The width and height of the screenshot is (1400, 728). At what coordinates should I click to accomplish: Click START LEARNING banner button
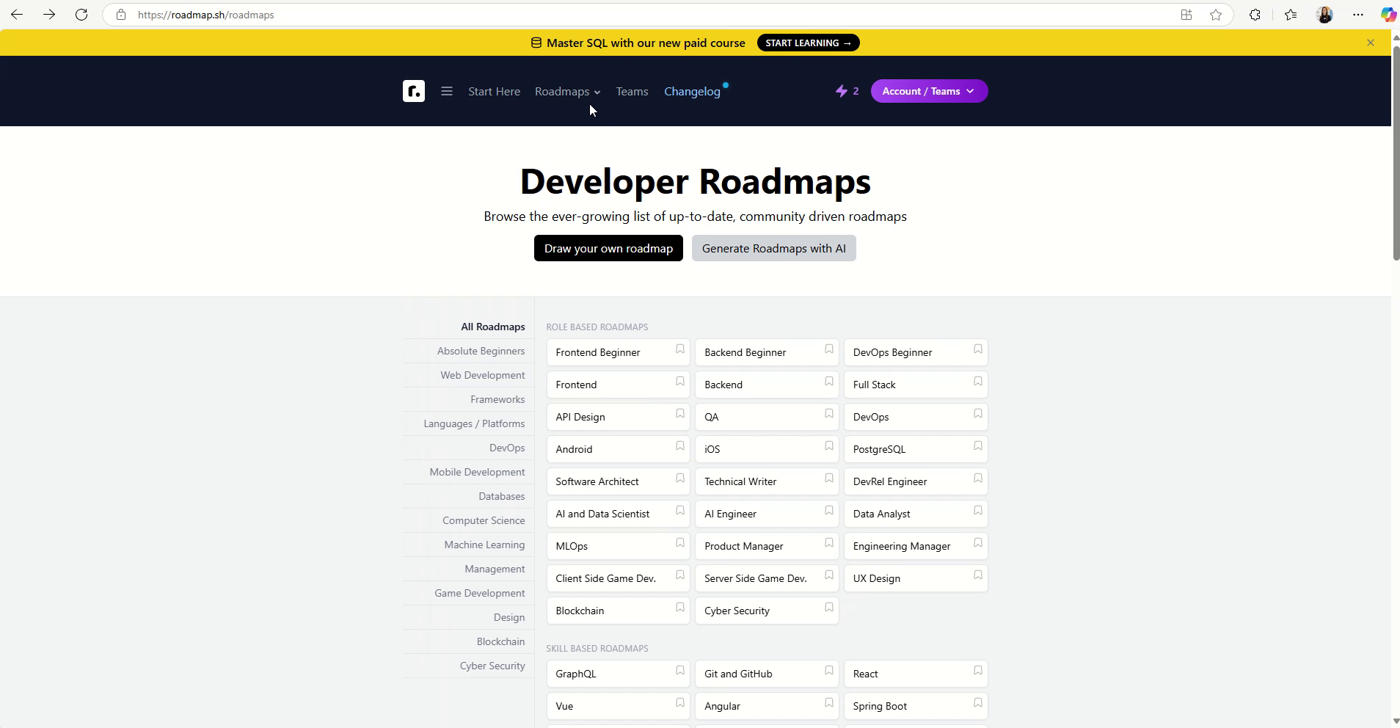point(808,43)
